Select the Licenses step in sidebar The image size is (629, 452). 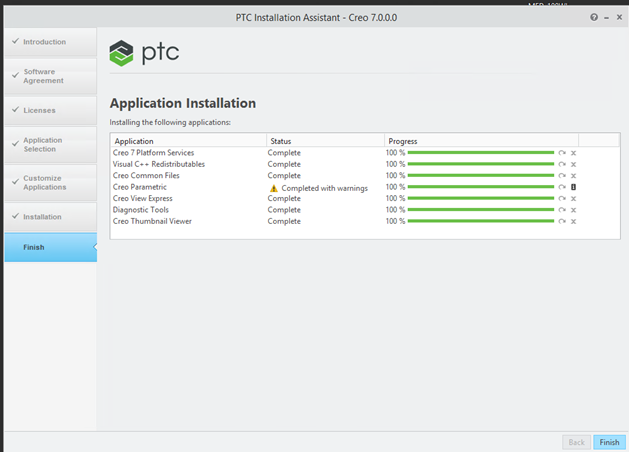pos(51,110)
